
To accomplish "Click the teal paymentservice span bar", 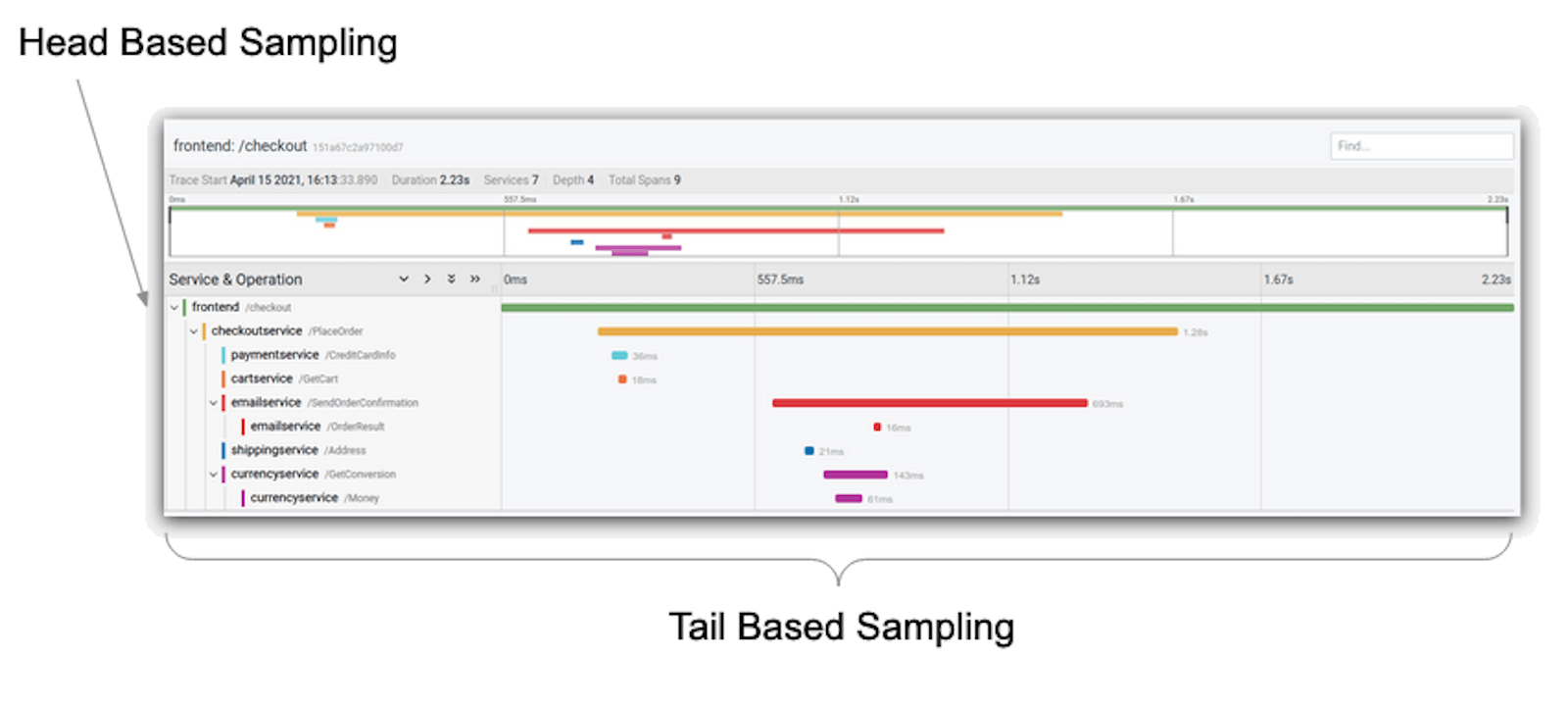I will [619, 356].
